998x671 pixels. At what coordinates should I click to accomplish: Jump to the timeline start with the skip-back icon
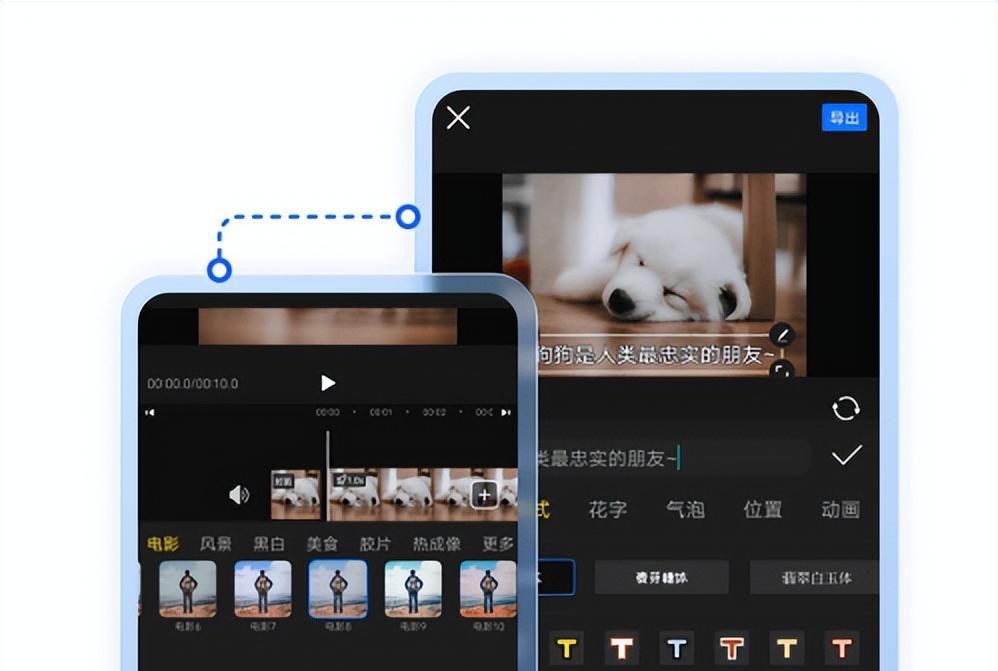click(x=150, y=413)
